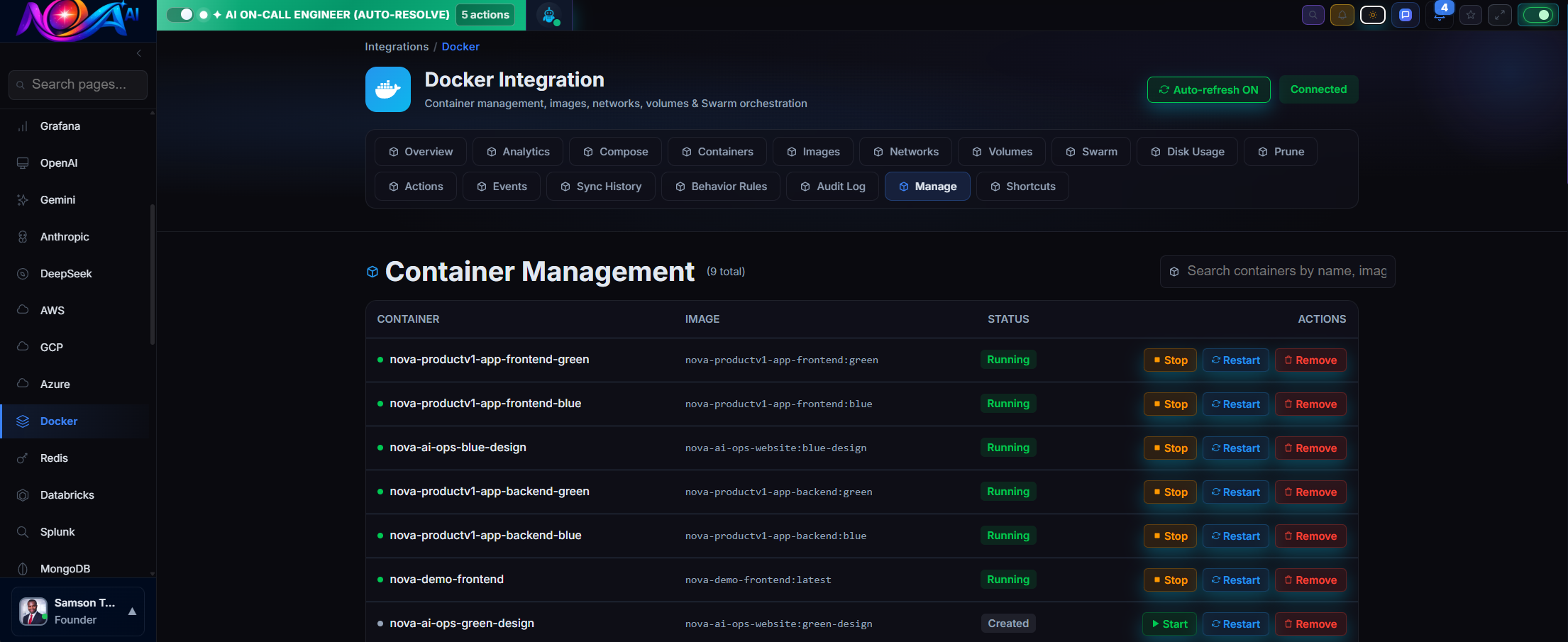Open the theme brightness selector
Image resolution: width=1568 pixels, height=642 pixels.
(x=1372, y=14)
